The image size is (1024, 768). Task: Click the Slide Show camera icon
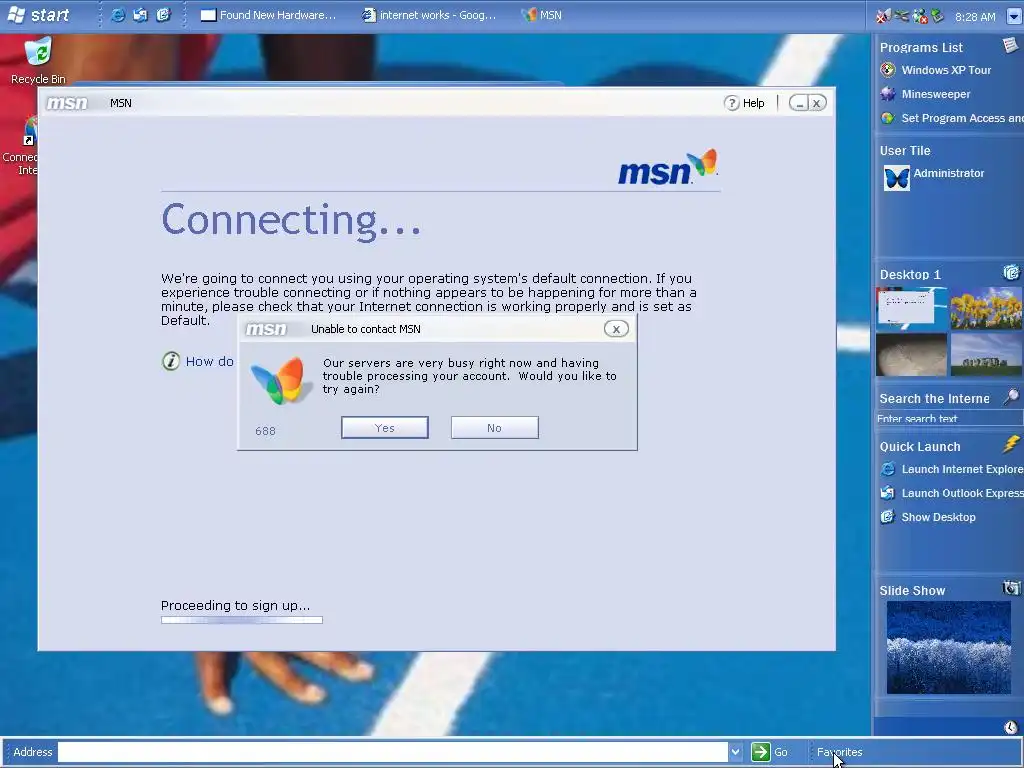(x=1011, y=588)
